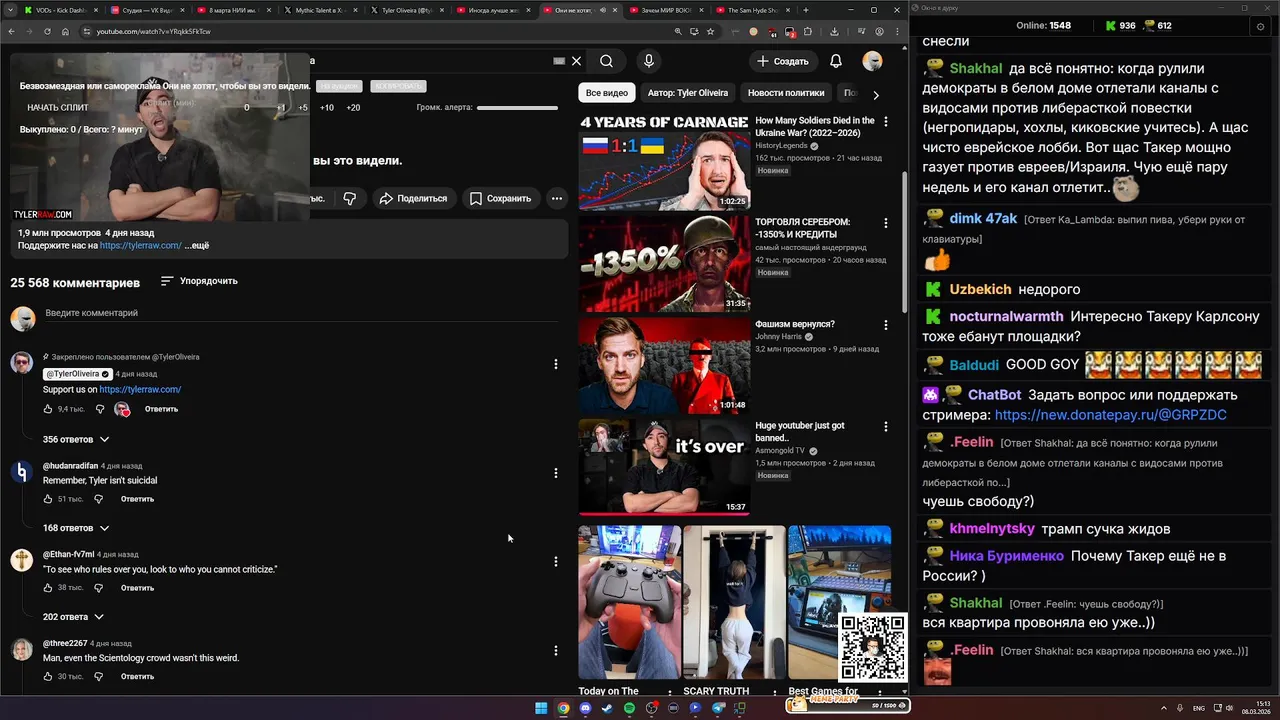1280x720 pixels.
Task: Click the КОПИРОВАТЬ overlay button
Action: 398,86
